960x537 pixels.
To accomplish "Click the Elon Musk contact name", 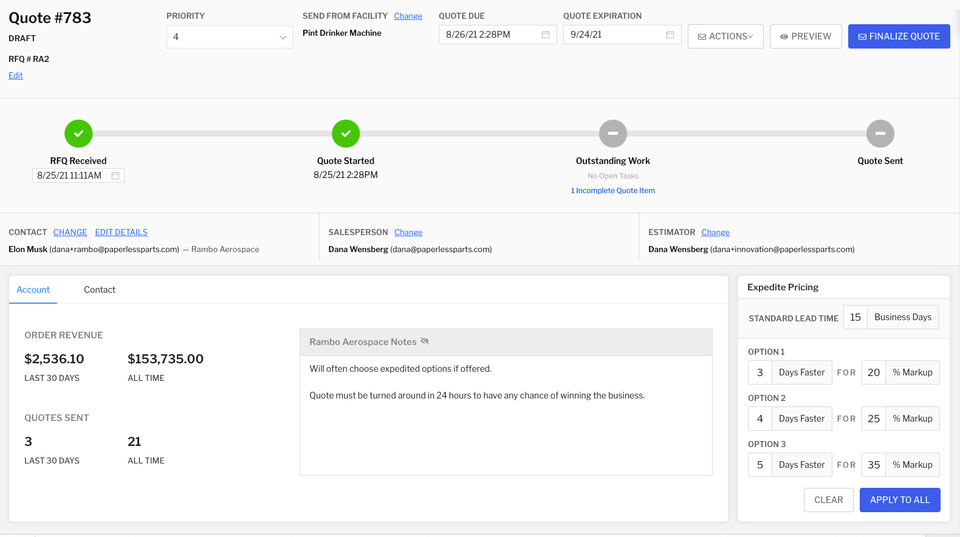I will pos(28,249).
